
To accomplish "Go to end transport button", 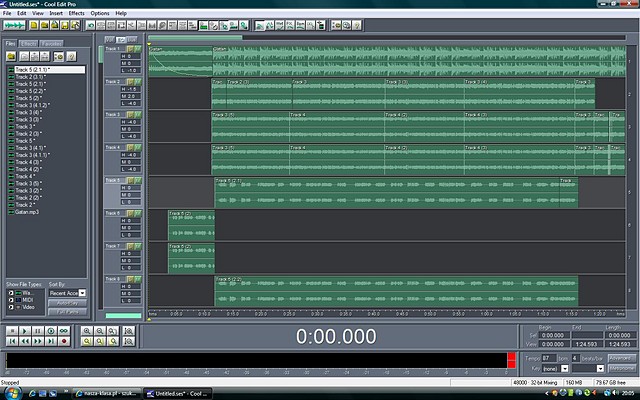I will 51,341.
